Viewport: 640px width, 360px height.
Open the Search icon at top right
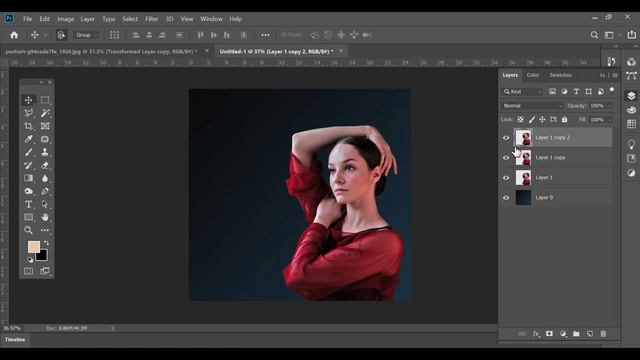tap(594, 35)
